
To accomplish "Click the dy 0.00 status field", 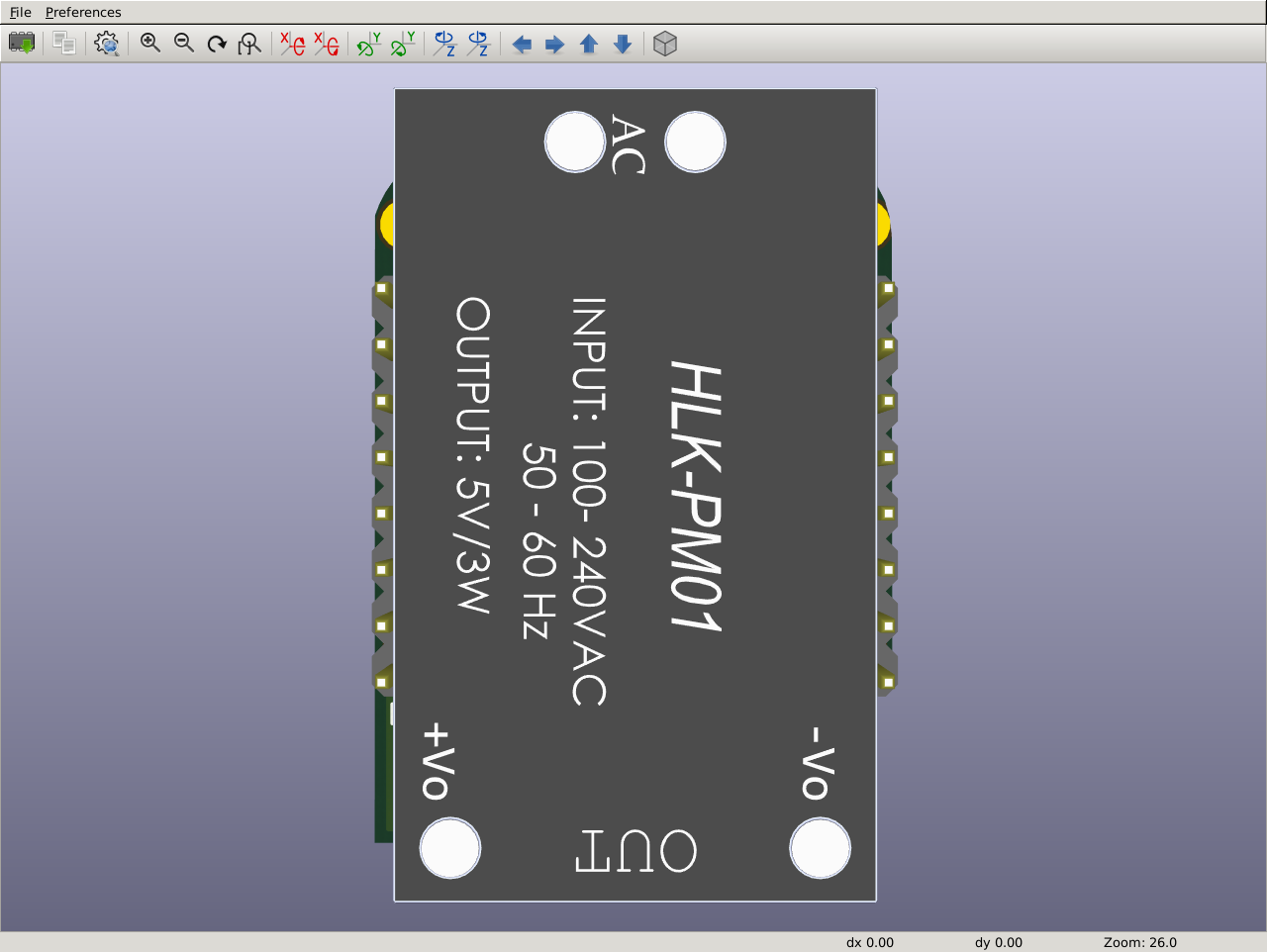I will (x=999, y=942).
